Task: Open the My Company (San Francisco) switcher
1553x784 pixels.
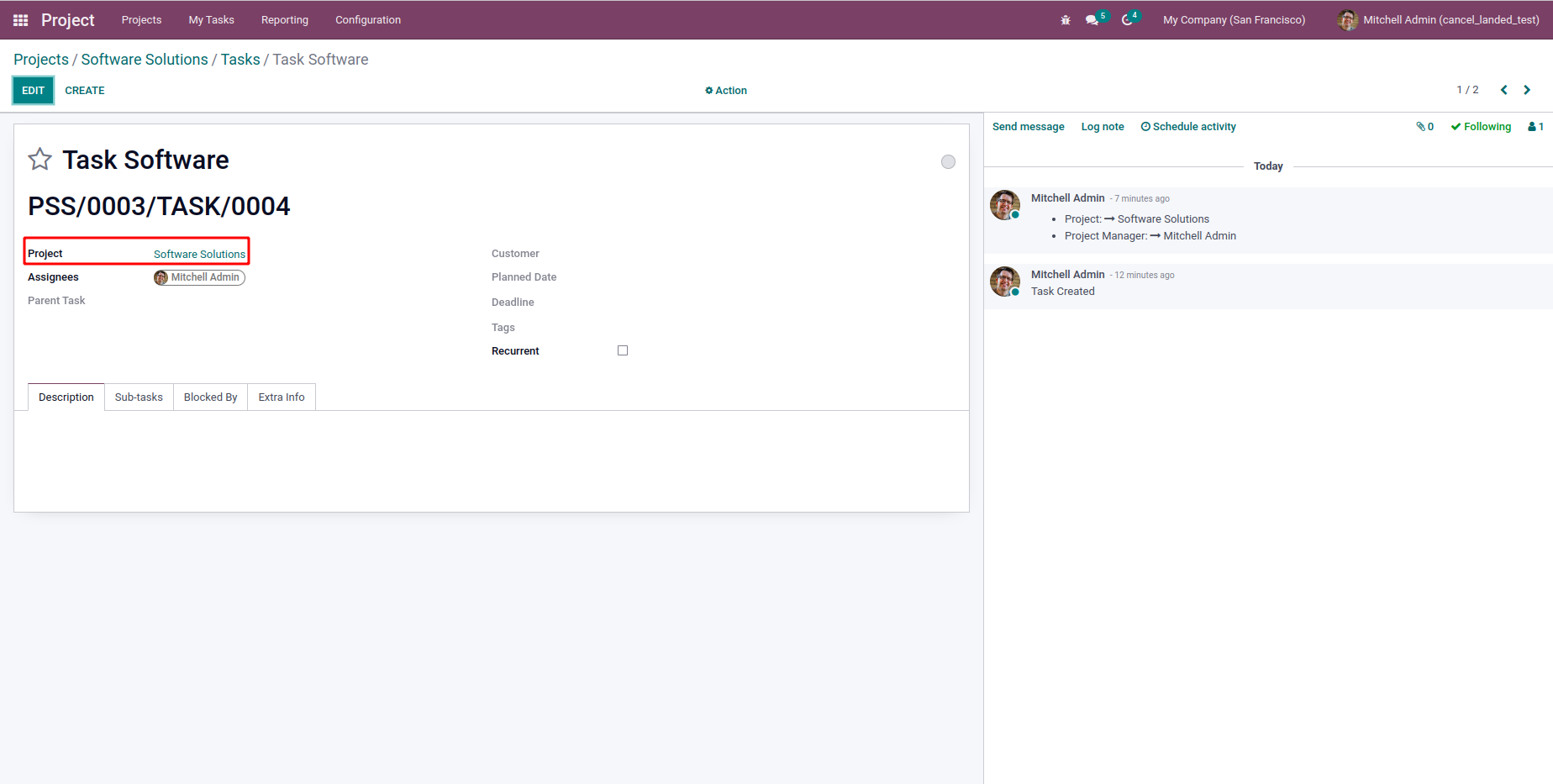Action: [1234, 20]
